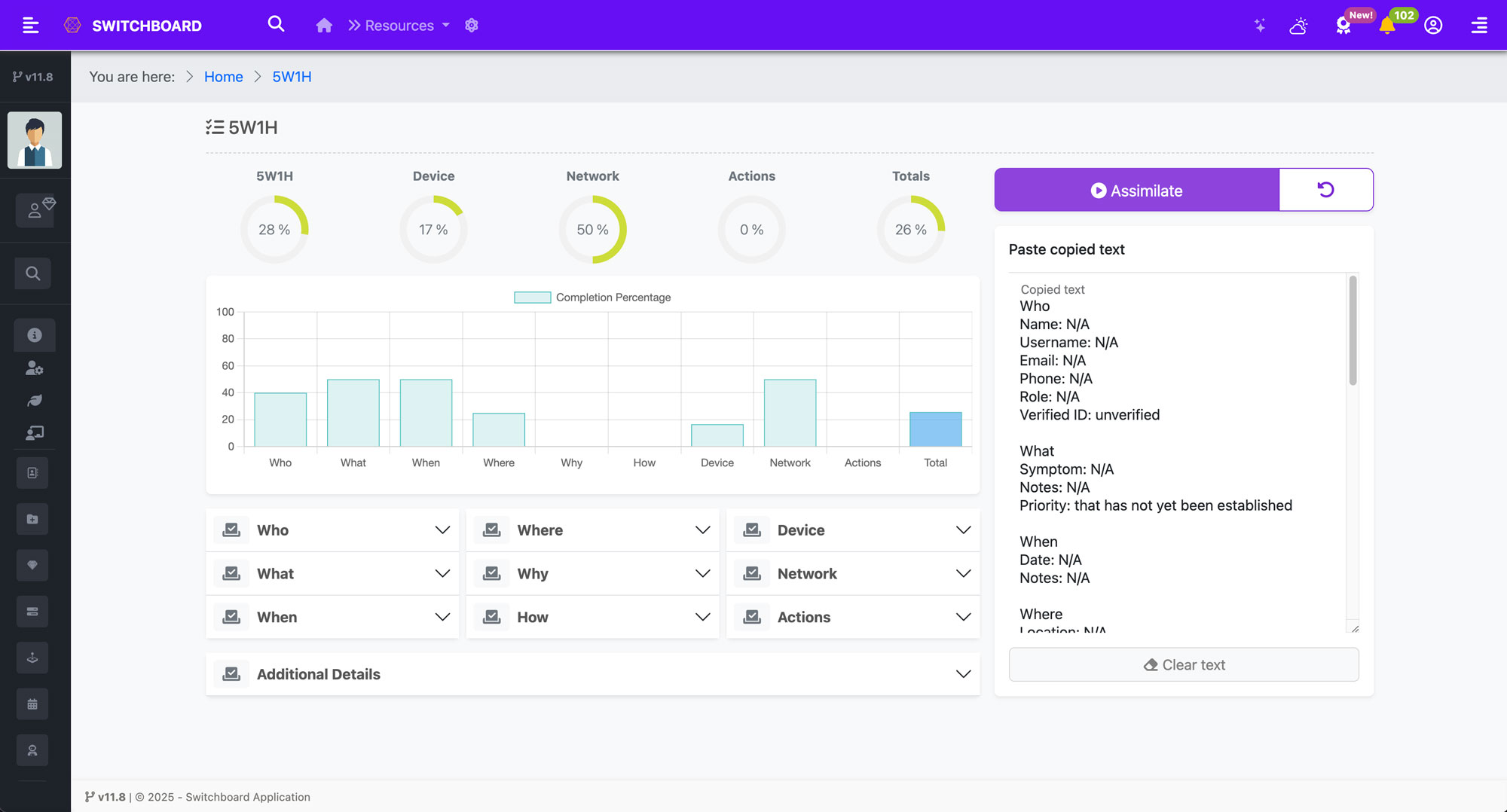Open the sidebar calendar icon
Image resolution: width=1507 pixels, height=812 pixels.
pos(32,704)
